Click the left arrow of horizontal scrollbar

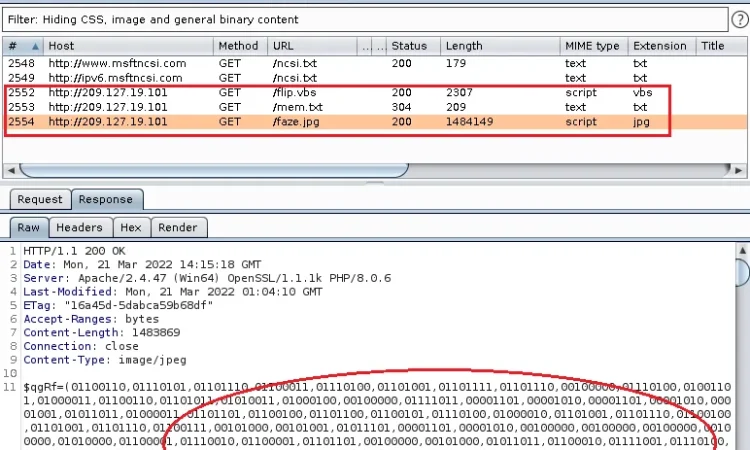[11, 170]
